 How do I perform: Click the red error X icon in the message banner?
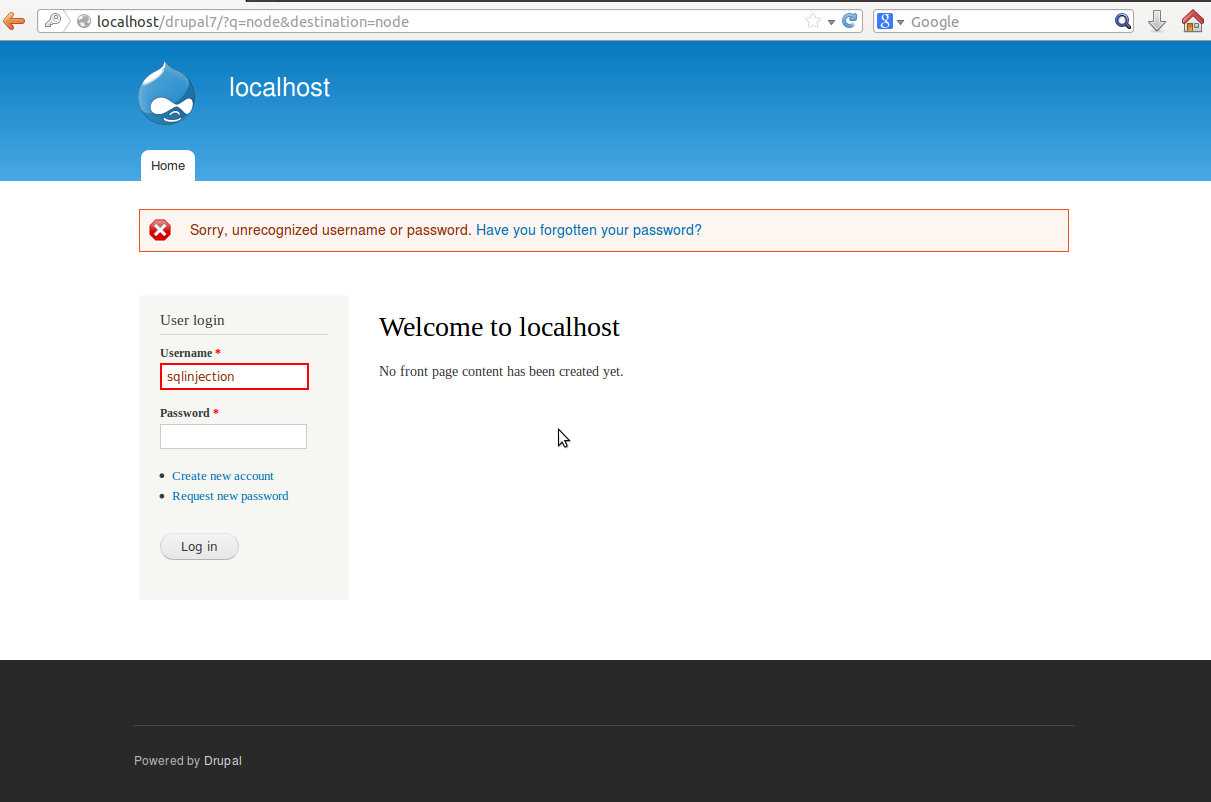pos(160,229)
